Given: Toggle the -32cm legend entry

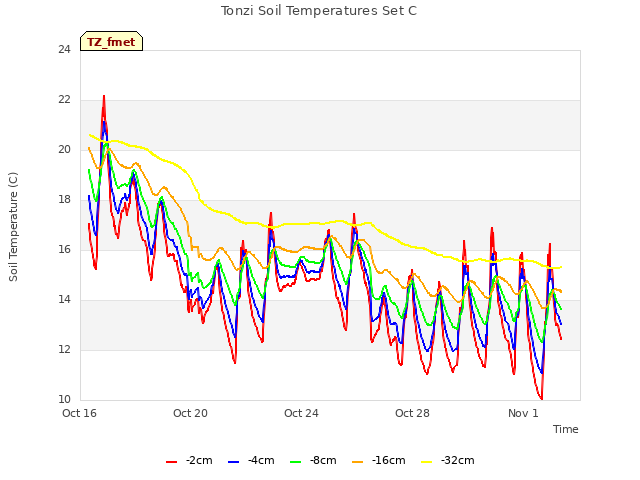Looking at the screenshot, I should pyautogui.click(x=447, y=461).
